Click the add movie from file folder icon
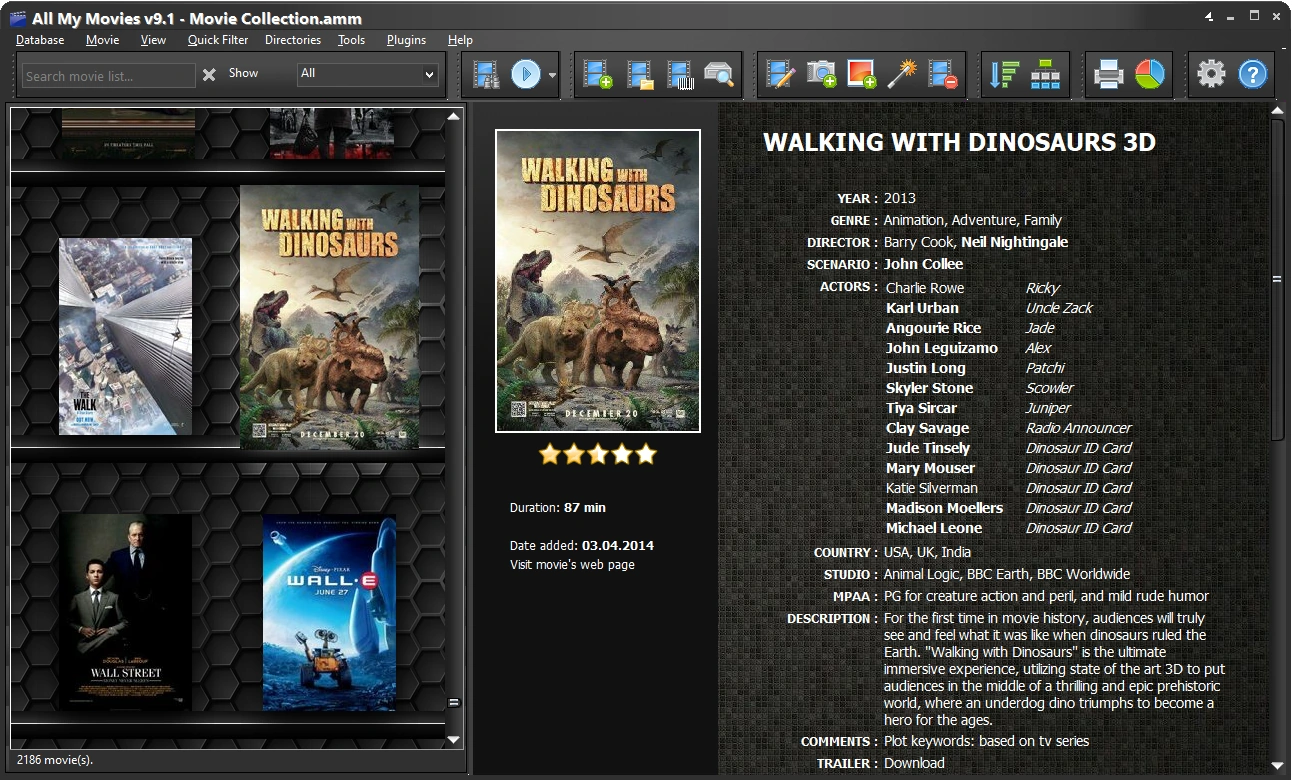This screenshot has height=782, width=1292. tap(640, 74)
